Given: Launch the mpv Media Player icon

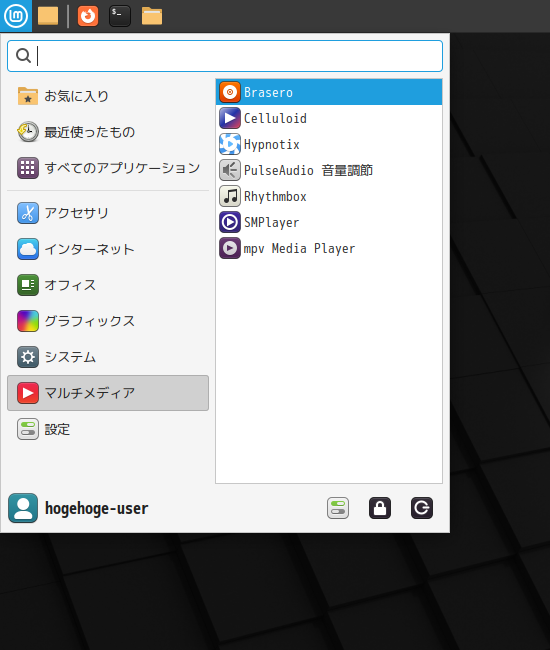Looking at the screenshot, I should [x=230, y=248].
